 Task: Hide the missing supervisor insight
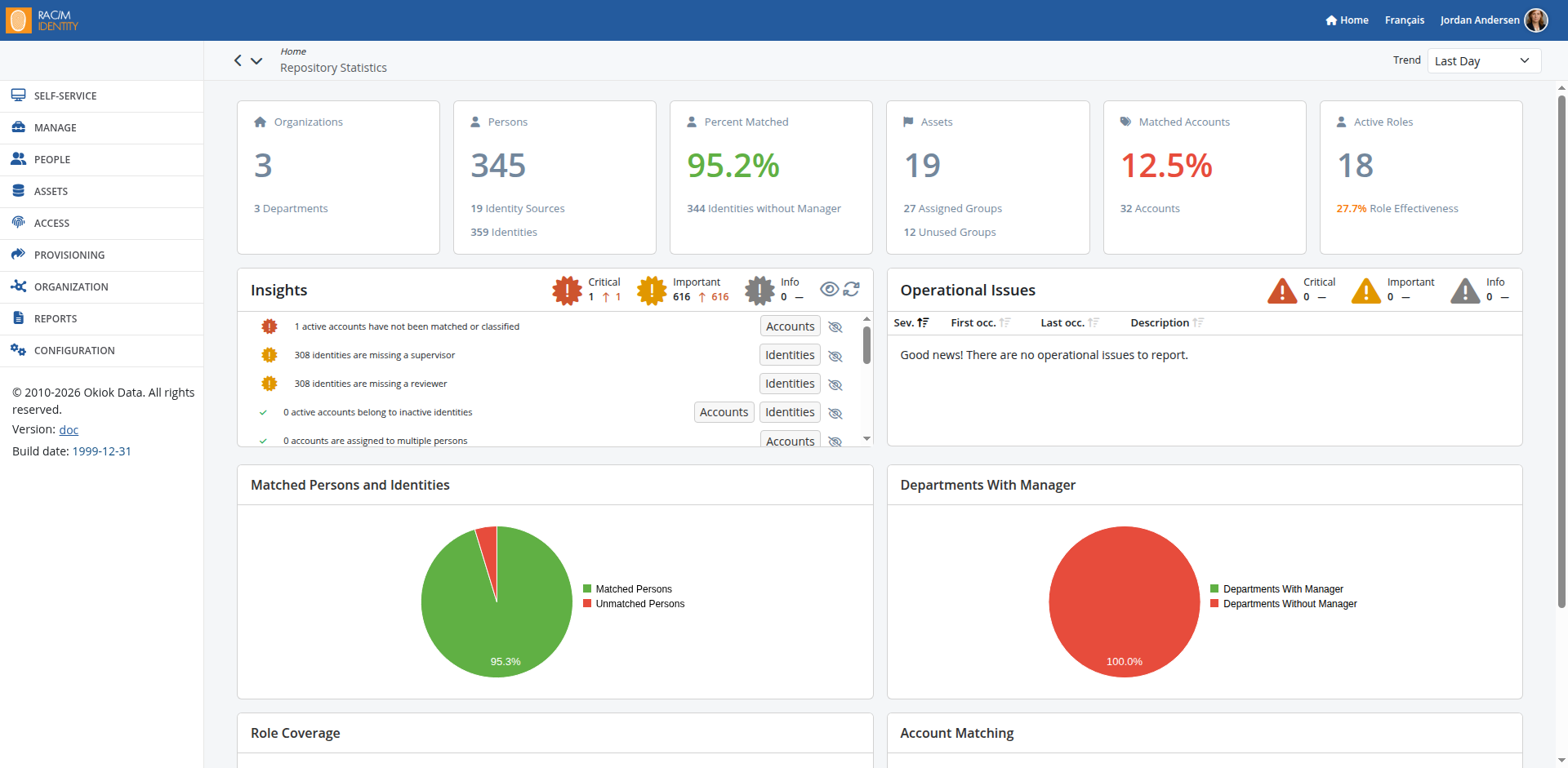[835, 356]
